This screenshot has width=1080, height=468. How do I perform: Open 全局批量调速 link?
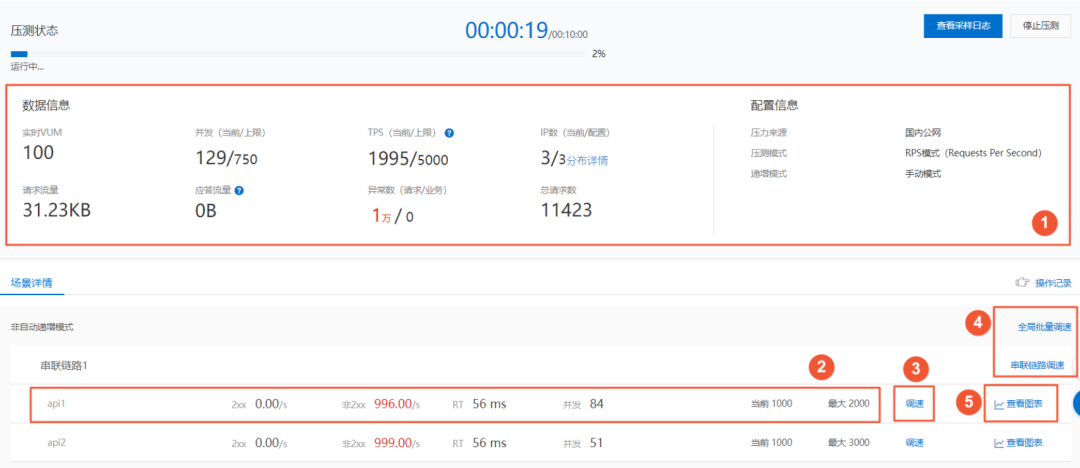click(1044, 327)
